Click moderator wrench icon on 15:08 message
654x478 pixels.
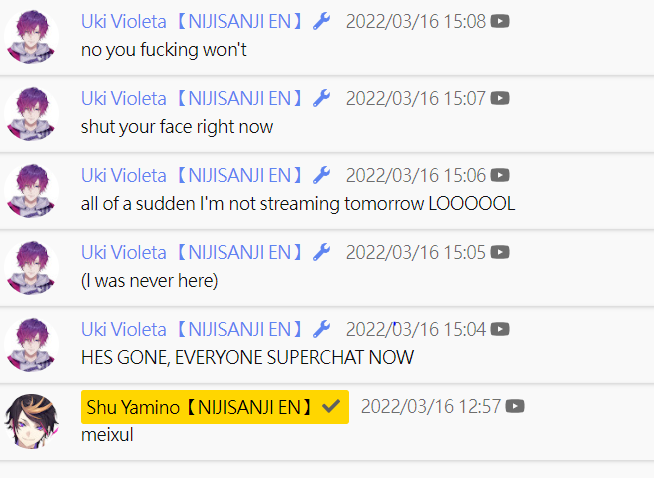(x=321, y=21)
